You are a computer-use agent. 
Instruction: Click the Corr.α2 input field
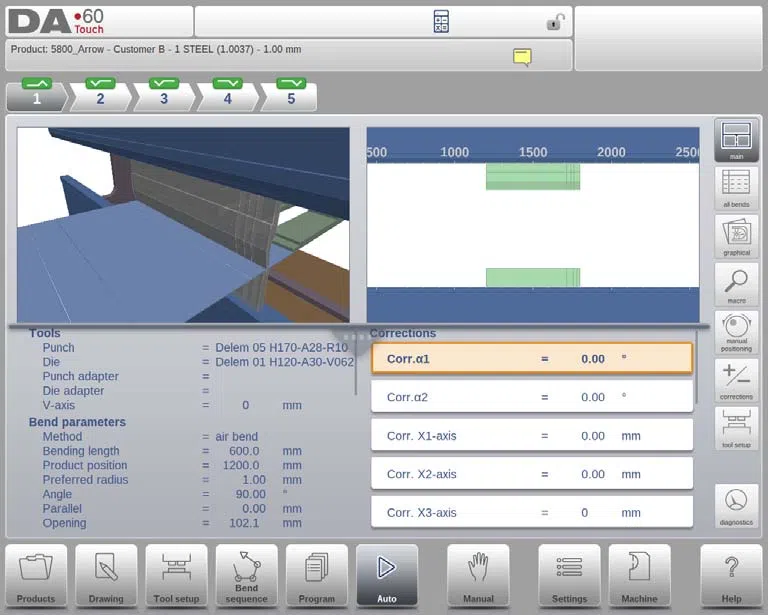pyautogui.click(x=532, y=397)
